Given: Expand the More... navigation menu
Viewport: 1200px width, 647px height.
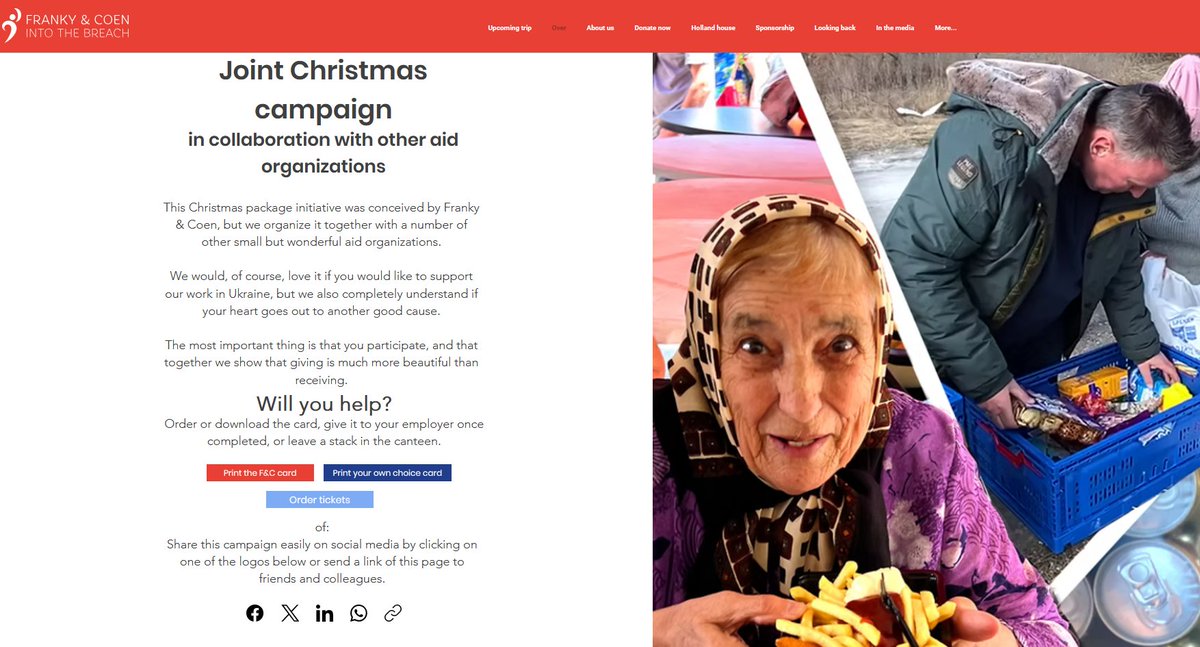Looking at the screenshot, I should click(945, 28).
